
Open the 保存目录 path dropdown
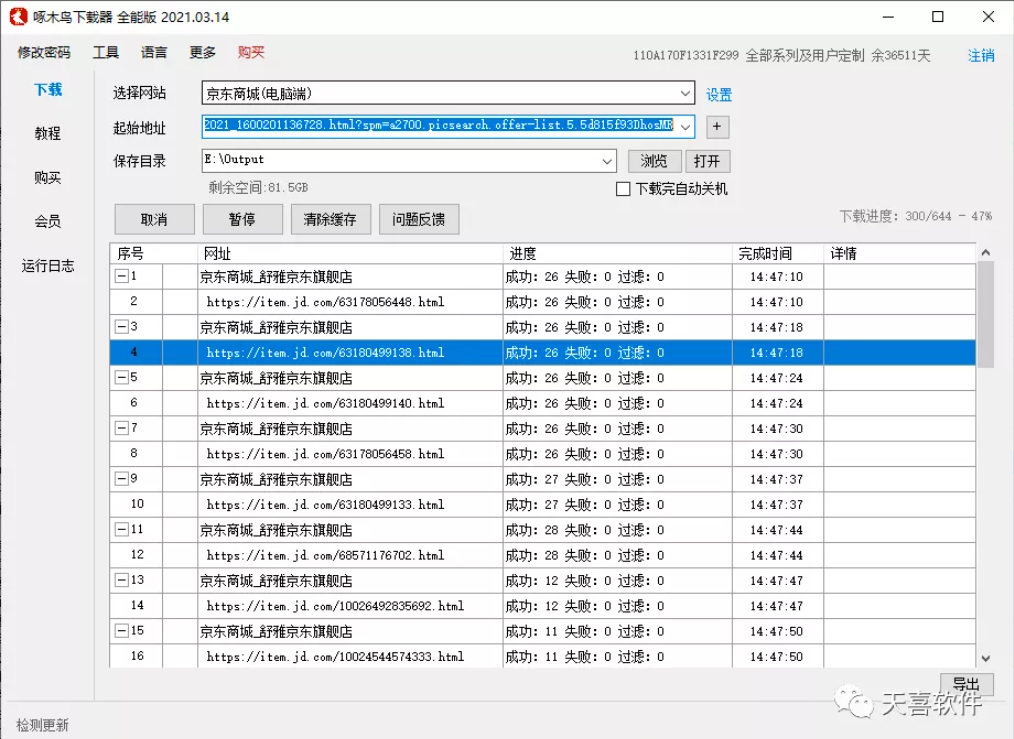tap(607, 161)
